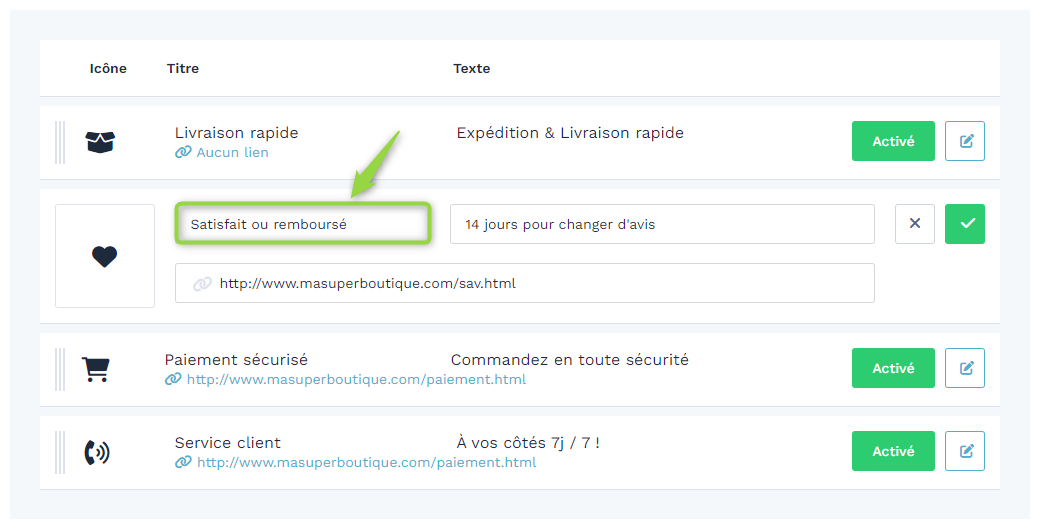Image resolution: width=1041 pixels, height=530 pixels.
Task: Edit the Service client row with pencil icon
Action: (x=965, y=451)
